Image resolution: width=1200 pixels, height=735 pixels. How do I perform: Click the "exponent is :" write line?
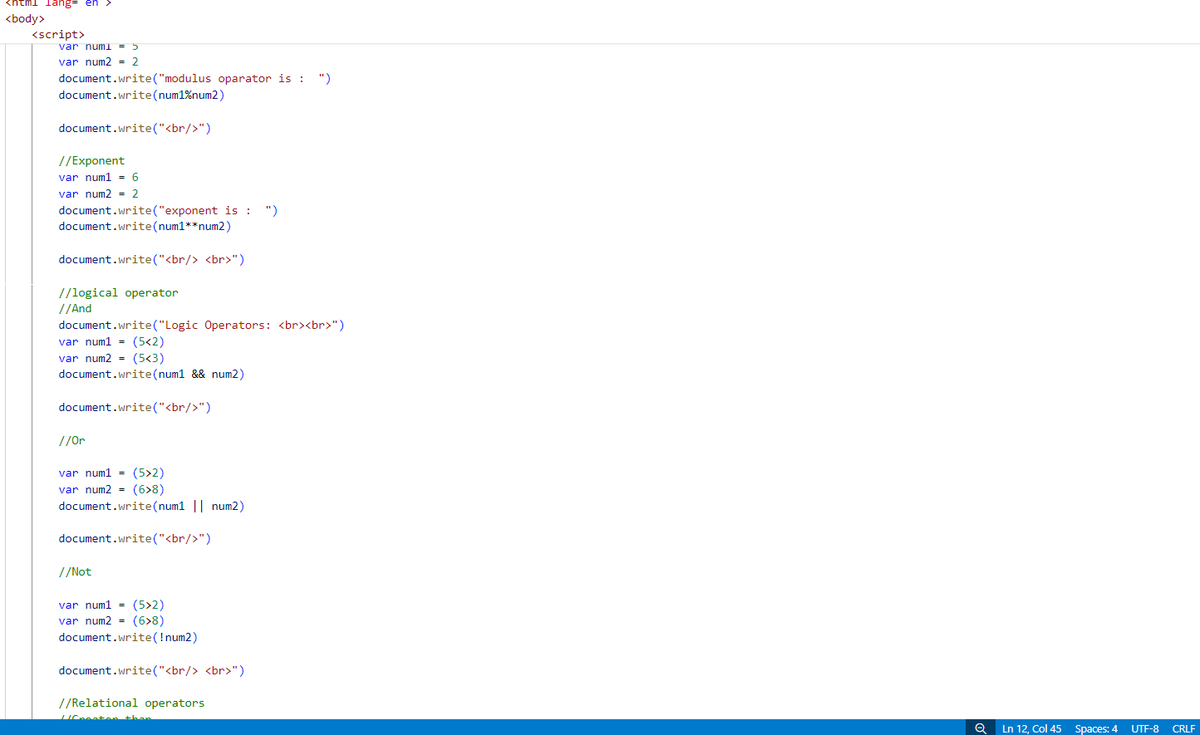[x=168, y=210]
